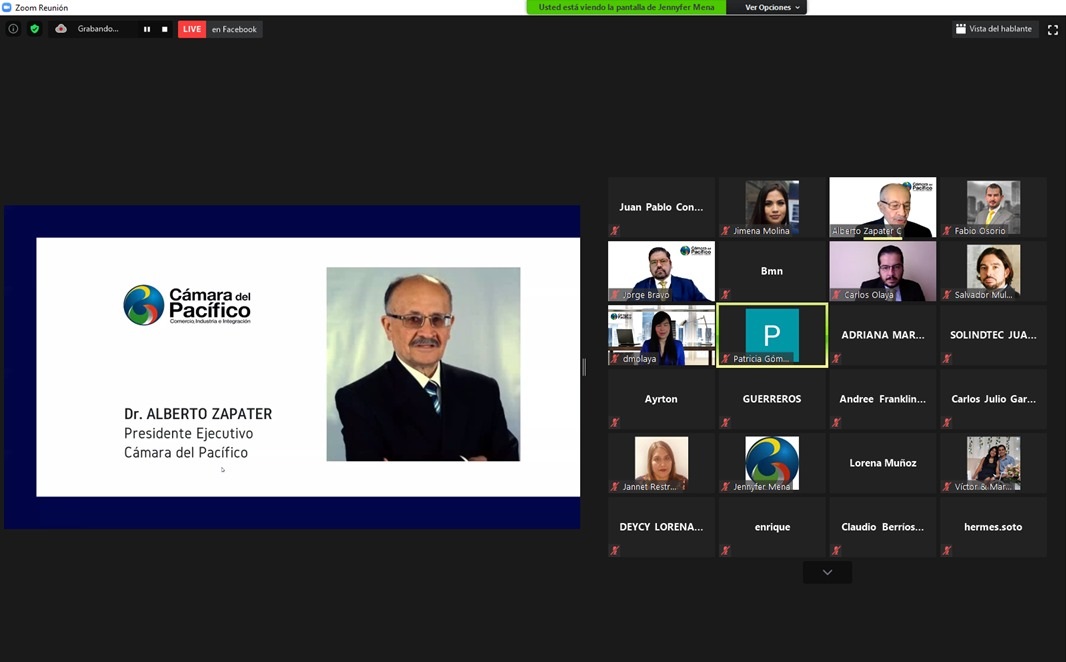Viewport: 1066px width, 662px height.
Task: Click the Zoom Reunión window icon
Action: (7, 7)
